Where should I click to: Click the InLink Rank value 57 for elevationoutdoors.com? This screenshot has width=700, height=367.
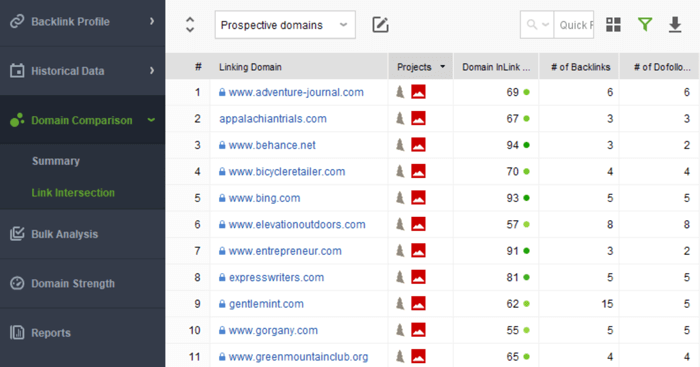pos(512,225)
